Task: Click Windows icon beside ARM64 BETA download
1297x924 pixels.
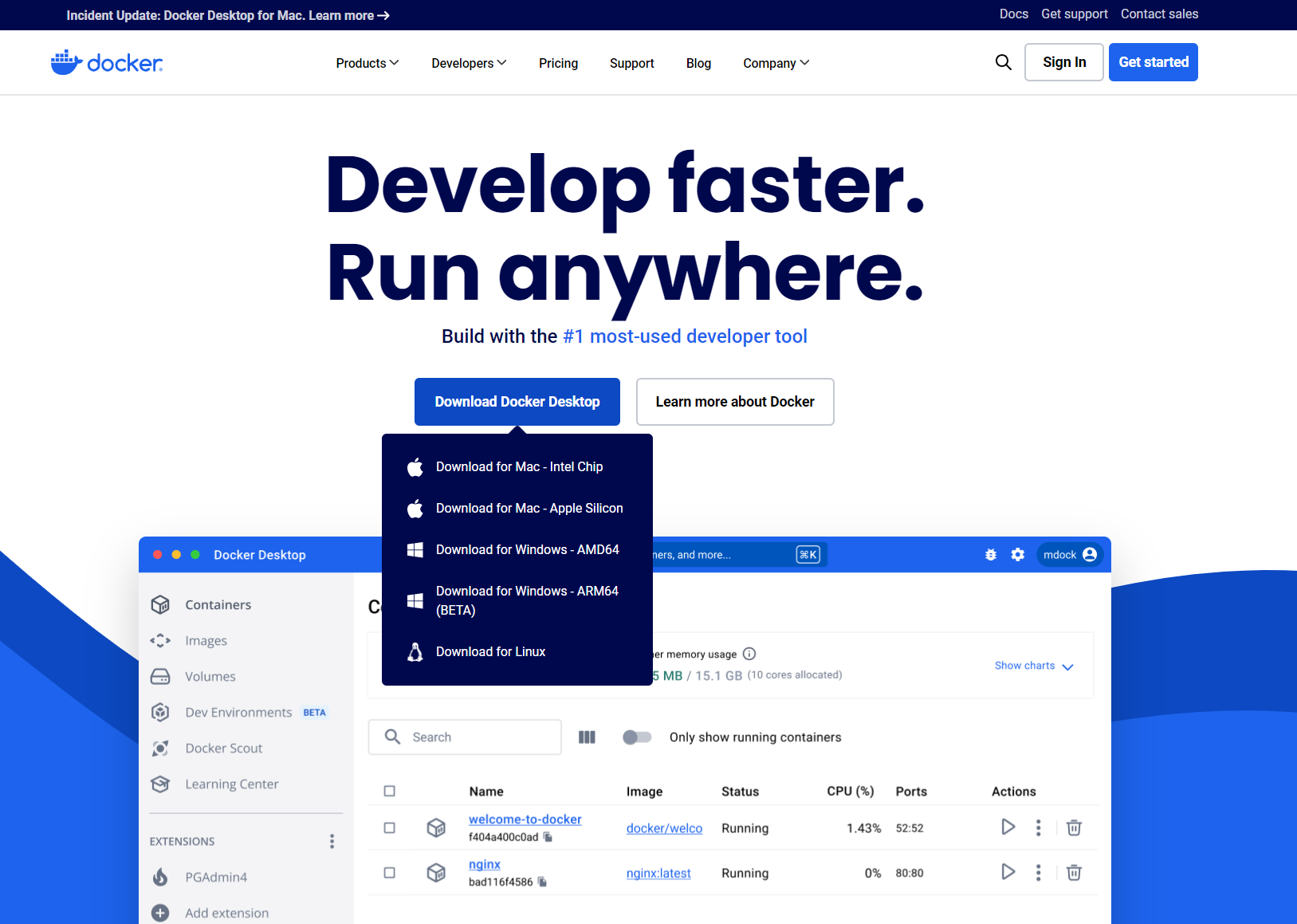Action: pyautogui.click(x=415, y=601)
